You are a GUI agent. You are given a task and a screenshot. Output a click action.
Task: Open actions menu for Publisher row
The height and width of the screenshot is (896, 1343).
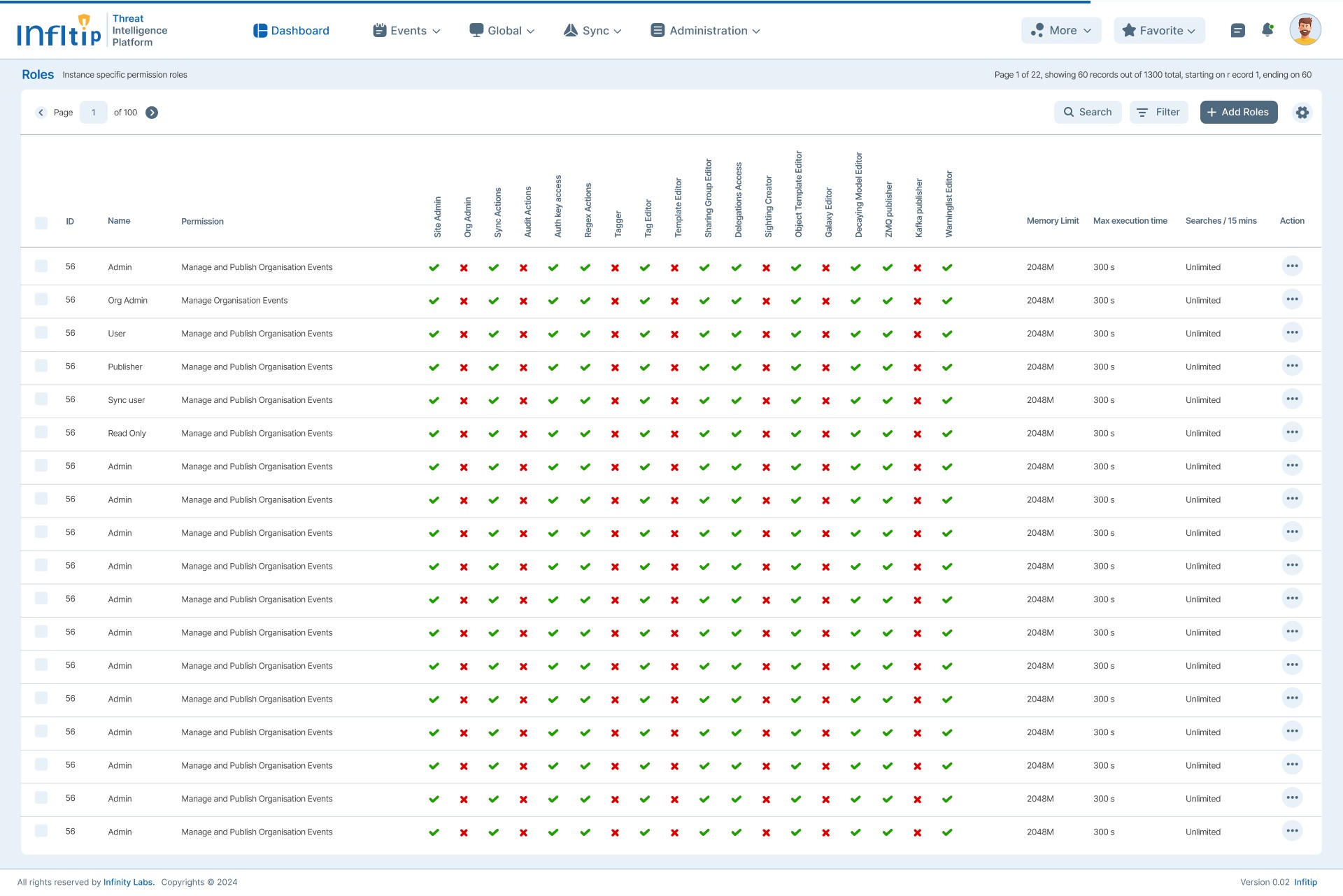[x=1292, y=366]
